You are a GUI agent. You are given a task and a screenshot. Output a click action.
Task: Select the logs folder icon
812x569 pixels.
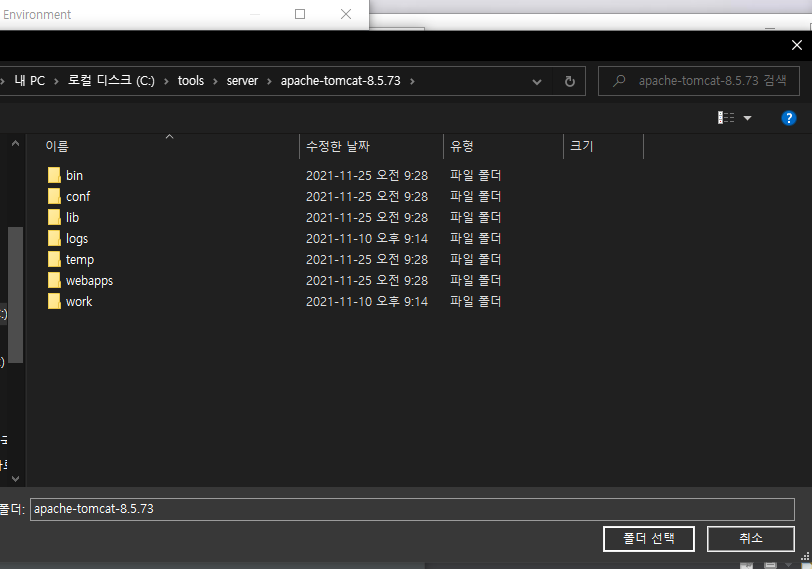[x=54, y=238]
